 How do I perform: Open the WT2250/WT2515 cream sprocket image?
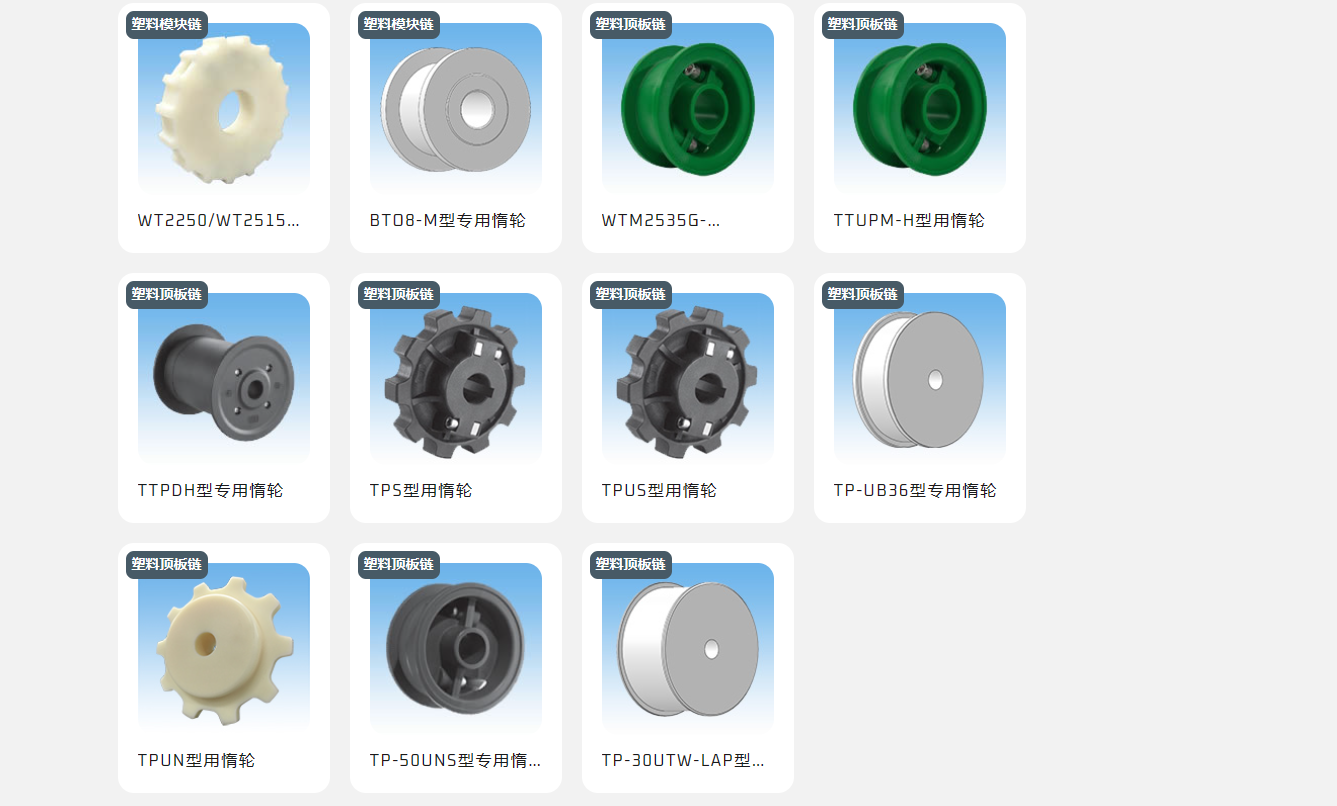click(224, 109)
